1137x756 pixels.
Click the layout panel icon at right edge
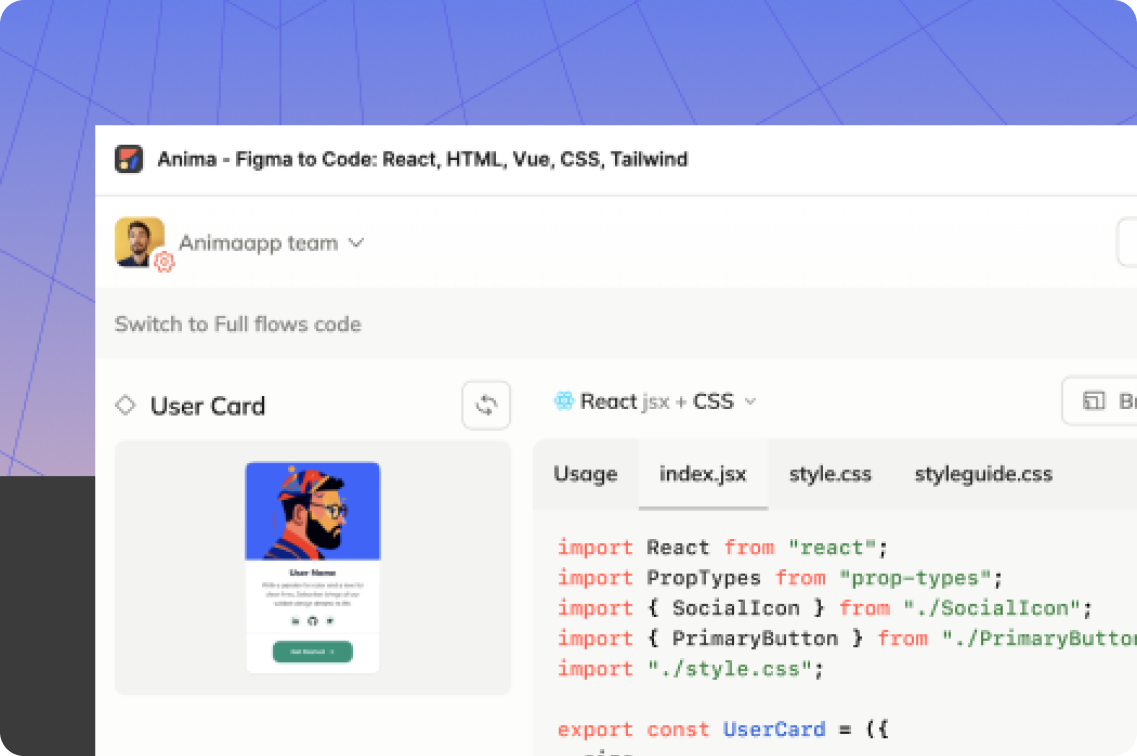pyautogui.click(x=1094, y=401)
